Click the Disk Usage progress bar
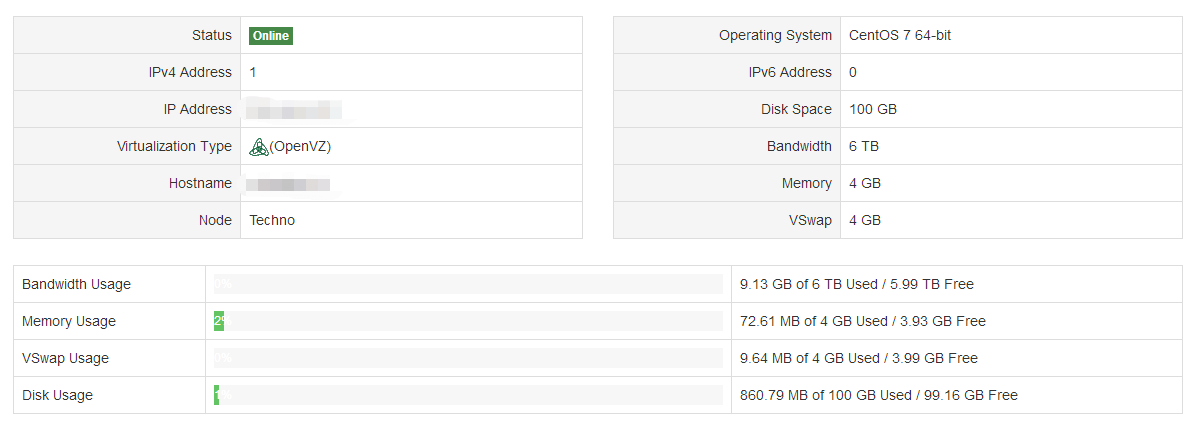 click(468, 395)
